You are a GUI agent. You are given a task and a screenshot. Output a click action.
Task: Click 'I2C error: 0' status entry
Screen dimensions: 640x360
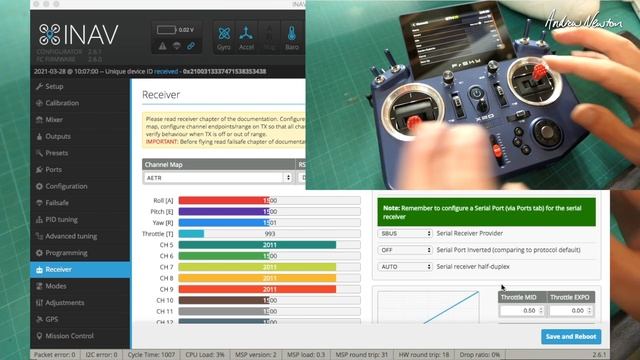click(101, 355)
